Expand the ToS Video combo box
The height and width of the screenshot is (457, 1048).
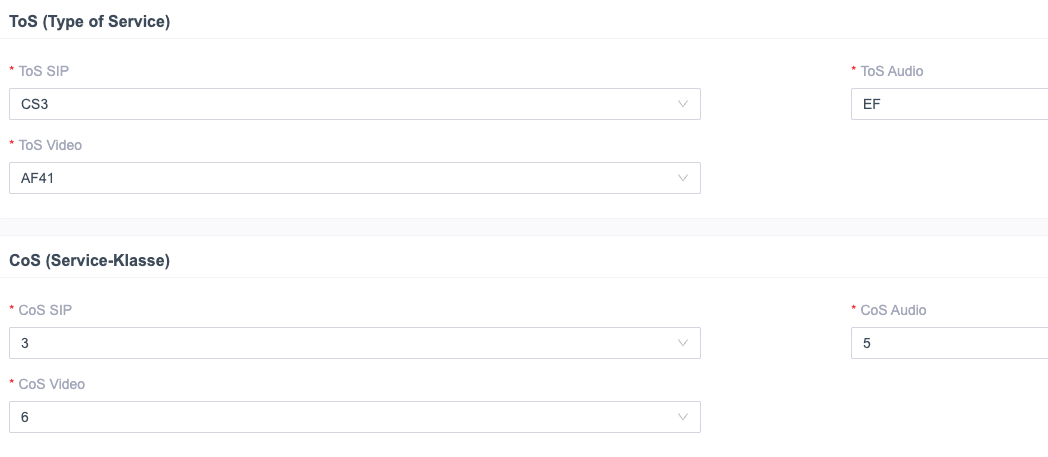coord(354,178)
